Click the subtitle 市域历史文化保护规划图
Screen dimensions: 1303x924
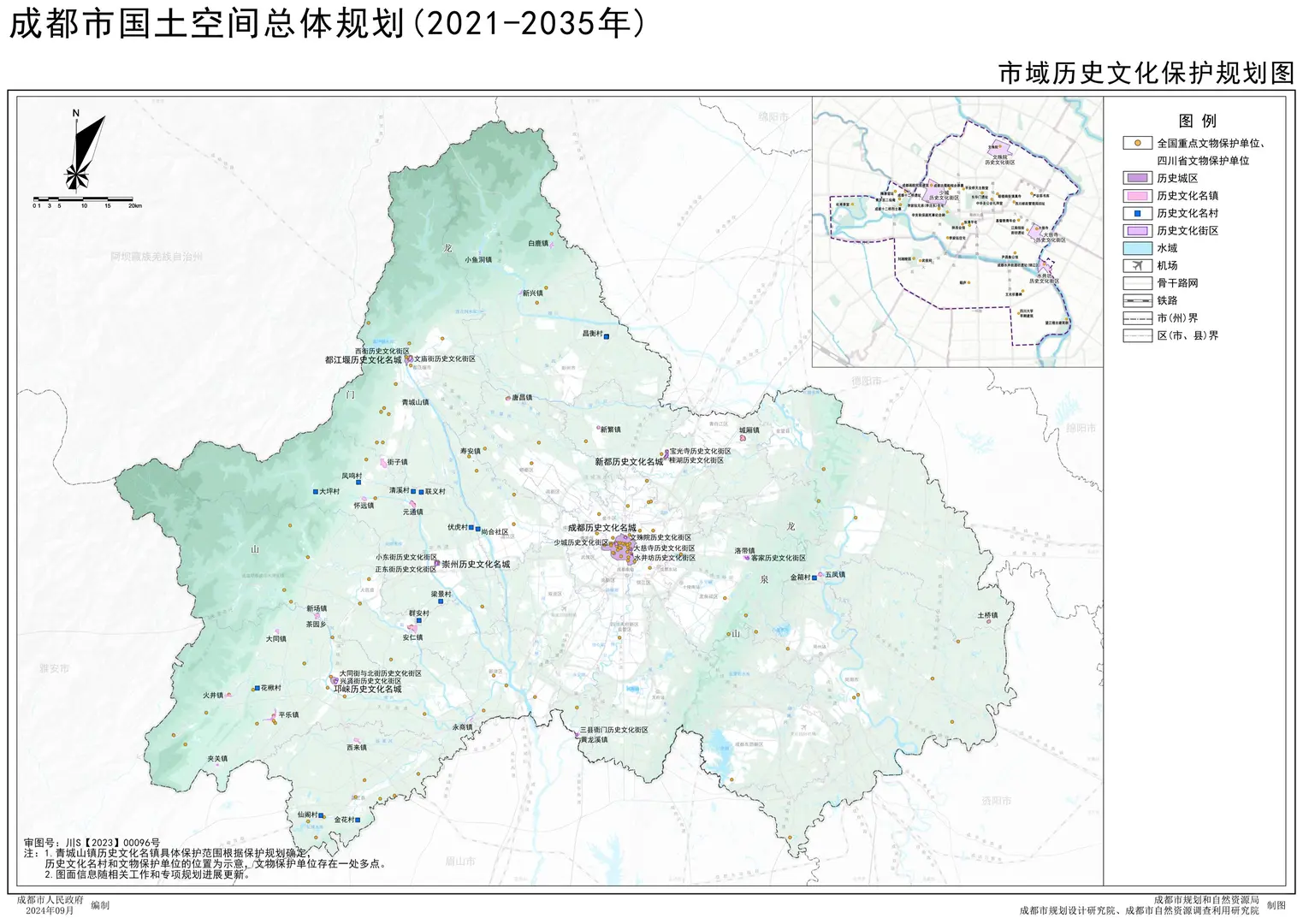(1146, 74)
